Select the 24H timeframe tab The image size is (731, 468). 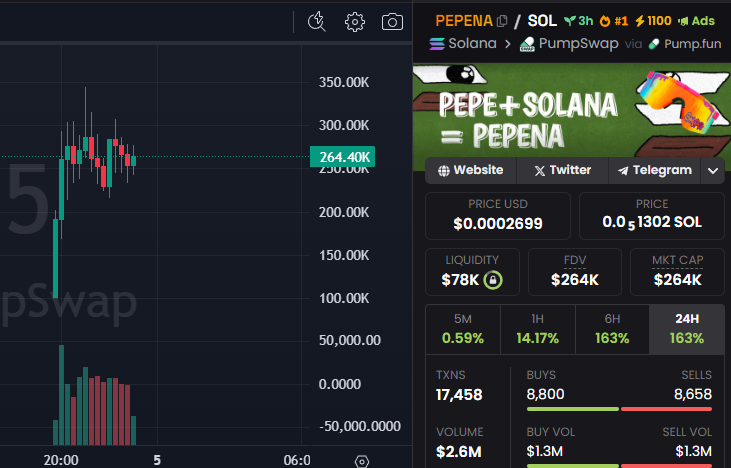coord(686,329)
